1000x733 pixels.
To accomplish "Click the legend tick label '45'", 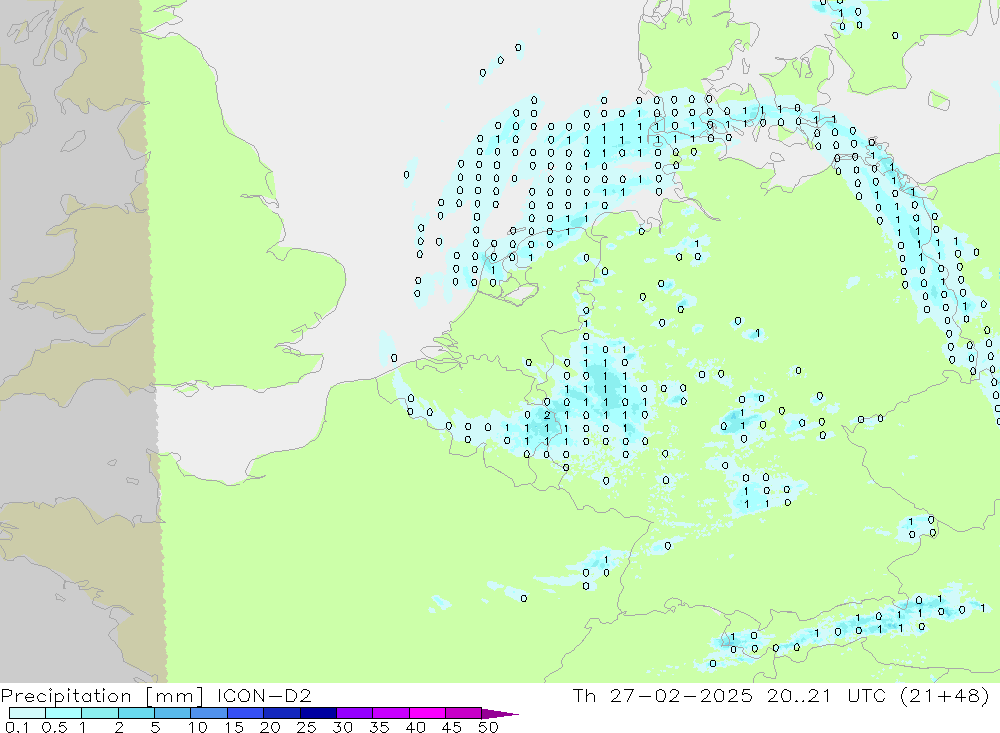I will coord(452,727).
